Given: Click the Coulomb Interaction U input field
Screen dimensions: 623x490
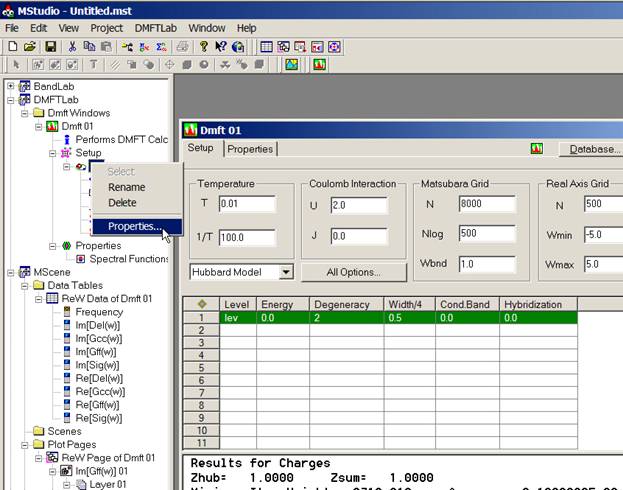Looking at the screenshot, I should tap(356, 205).
